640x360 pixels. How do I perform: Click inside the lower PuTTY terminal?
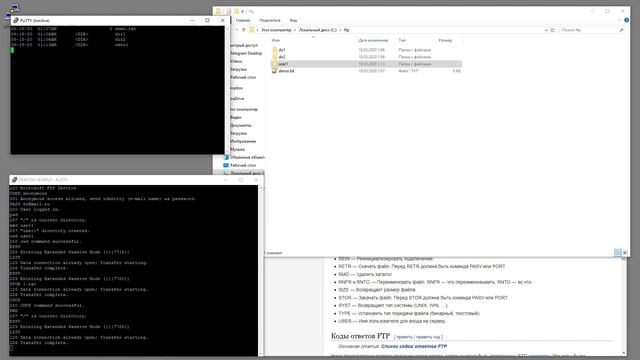133,270
